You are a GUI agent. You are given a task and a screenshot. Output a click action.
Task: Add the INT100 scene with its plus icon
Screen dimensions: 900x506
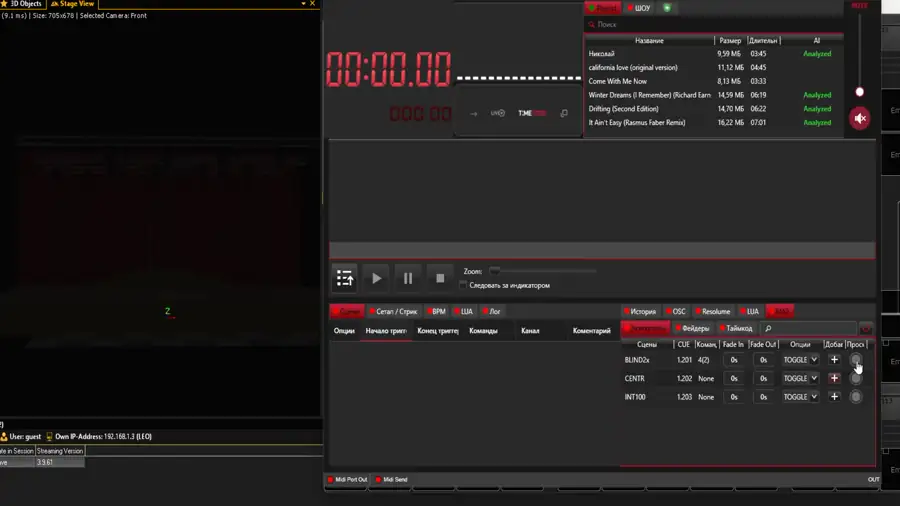(x=834, y=396)
